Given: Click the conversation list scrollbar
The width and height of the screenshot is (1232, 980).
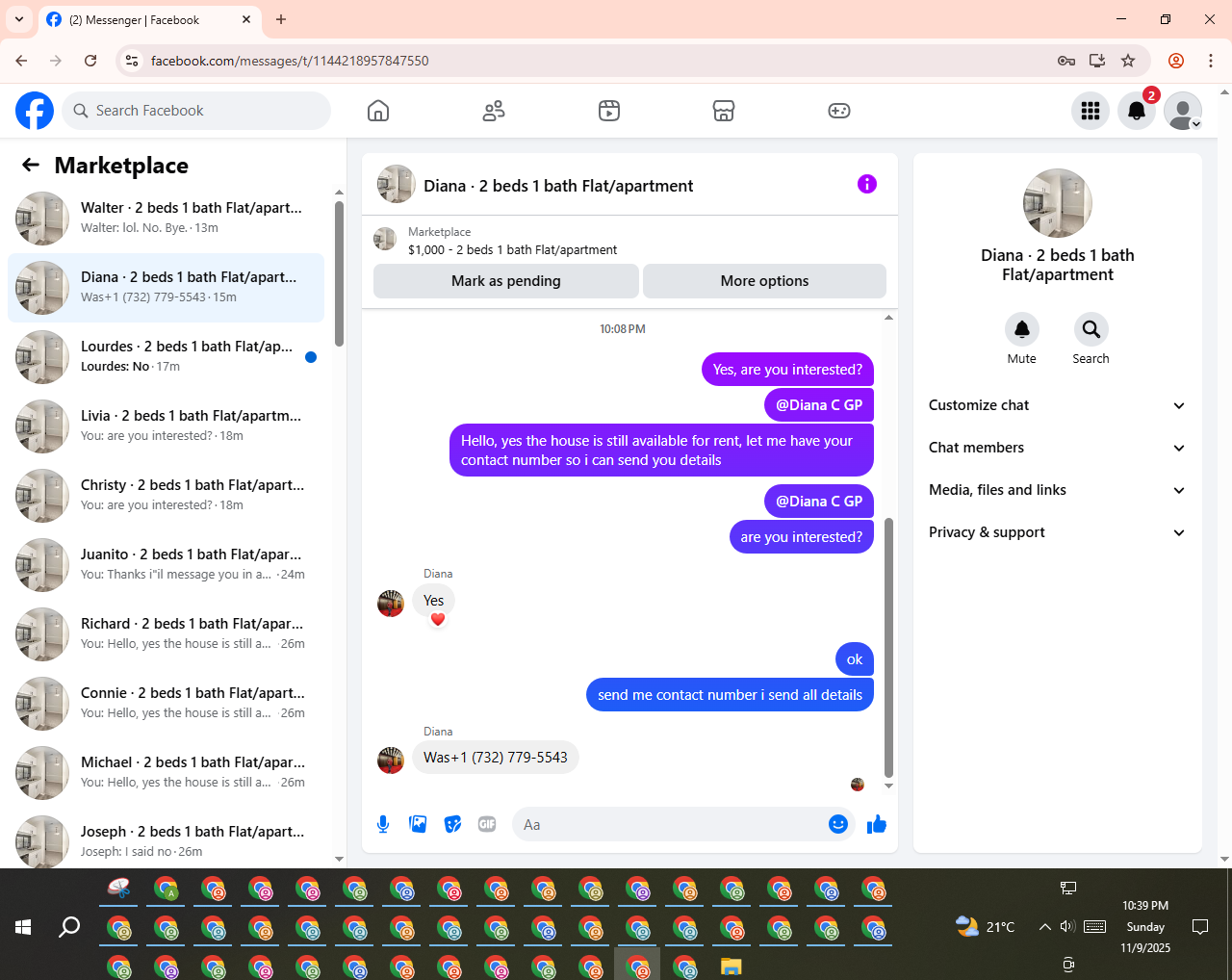Looking at the screenshot, I should pyautogui.click(x=339, y=273).
